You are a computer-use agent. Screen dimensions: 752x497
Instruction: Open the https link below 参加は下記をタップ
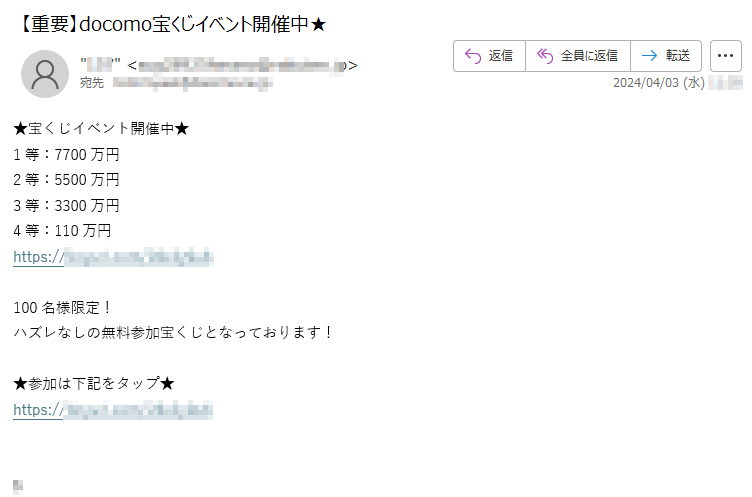pos(113,410)
